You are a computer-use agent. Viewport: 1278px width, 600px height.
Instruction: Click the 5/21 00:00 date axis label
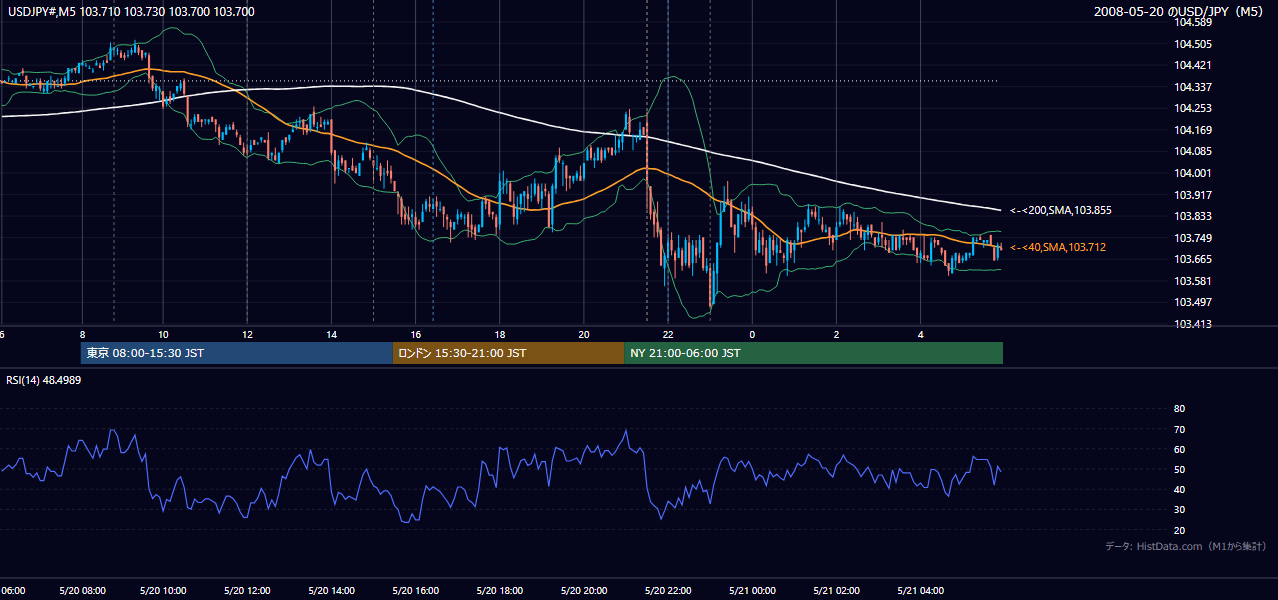point(753,590)
